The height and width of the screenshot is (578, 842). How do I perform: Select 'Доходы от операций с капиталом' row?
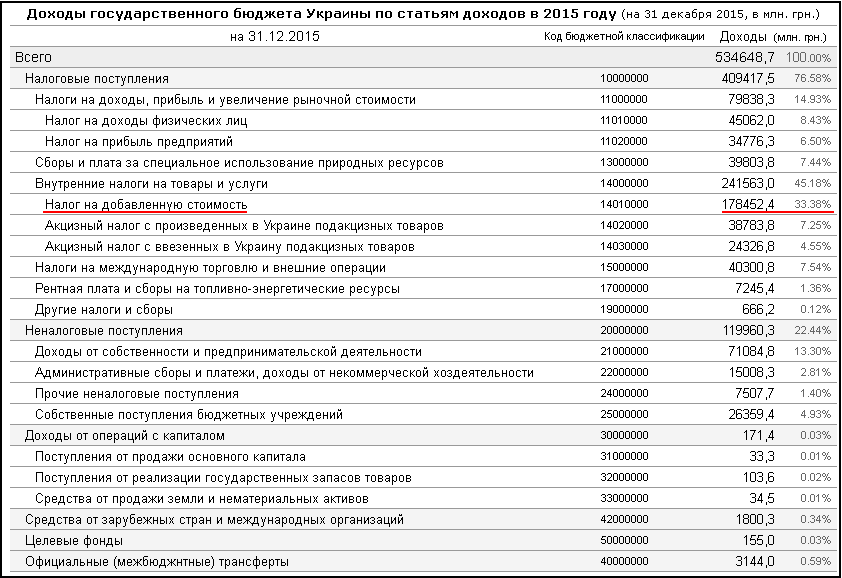pos(124,436)
